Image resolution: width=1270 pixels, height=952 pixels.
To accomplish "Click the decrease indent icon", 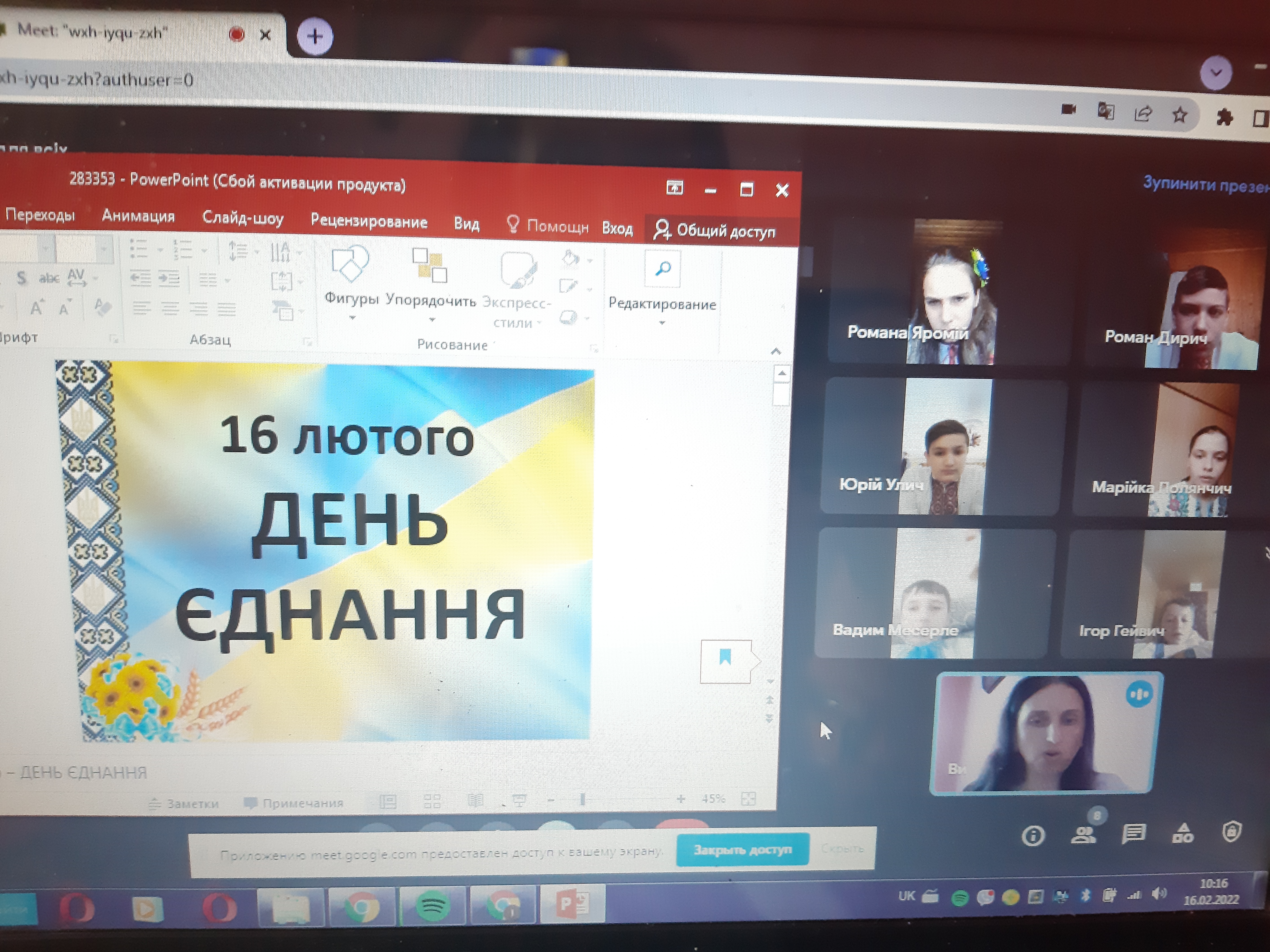I will (x=141, y=278).
